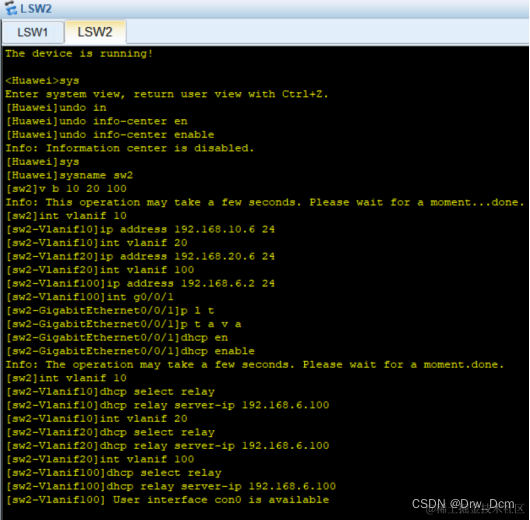This screenshot has width=530, height=520.
Task: Click '[sw2-GigabitEthernet0/0/1]dhcp enable' line
Action: tap(130, 351)
